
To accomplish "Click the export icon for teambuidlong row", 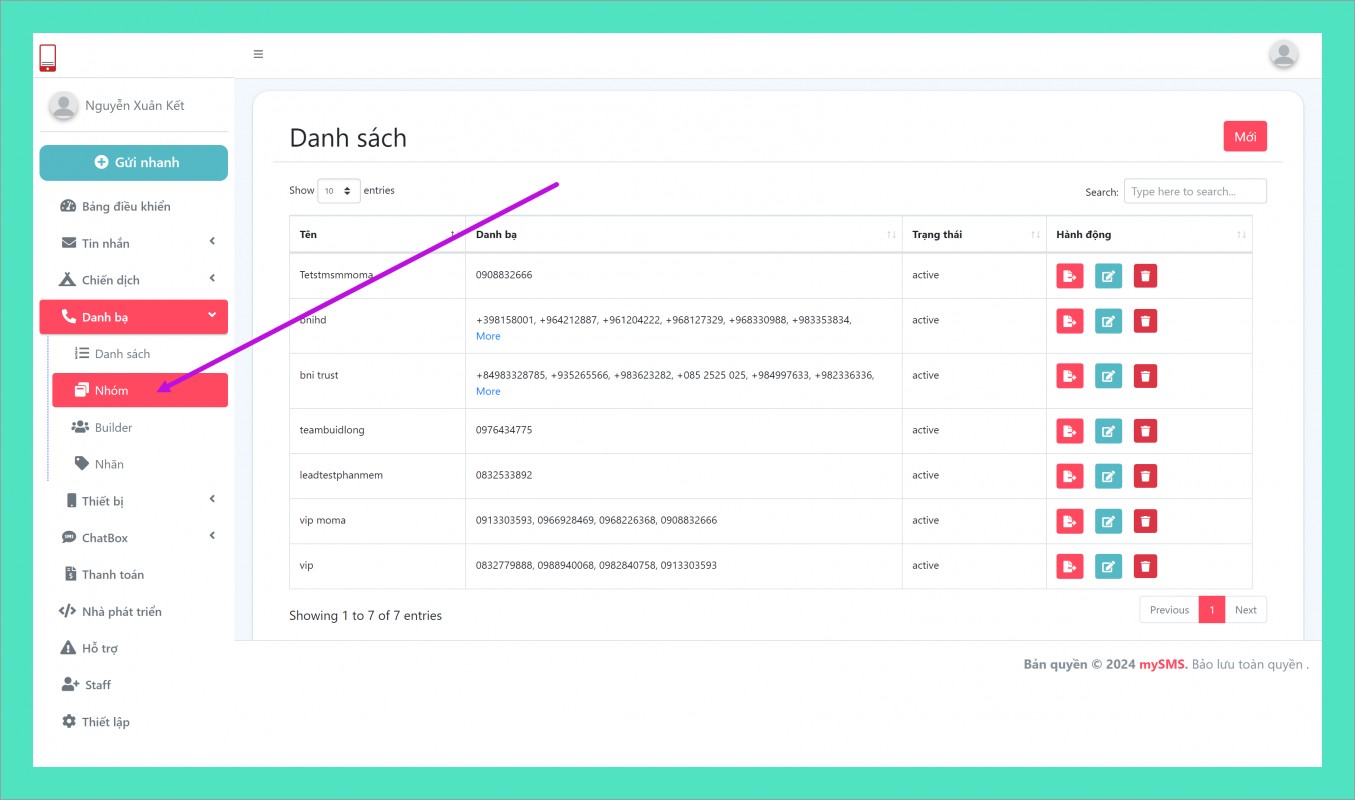I will [1069, 431].
